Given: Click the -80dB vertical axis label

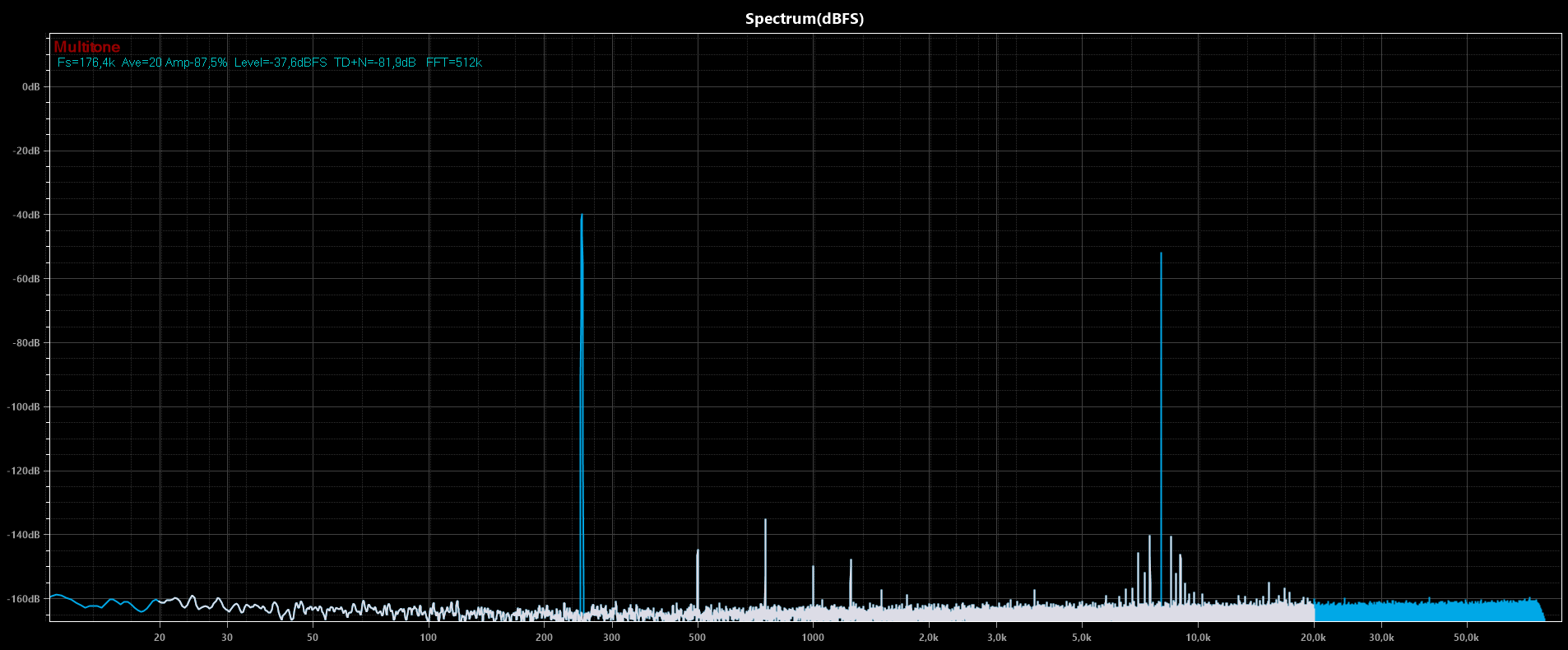Looking at the screenshot, I should [26, 343].
